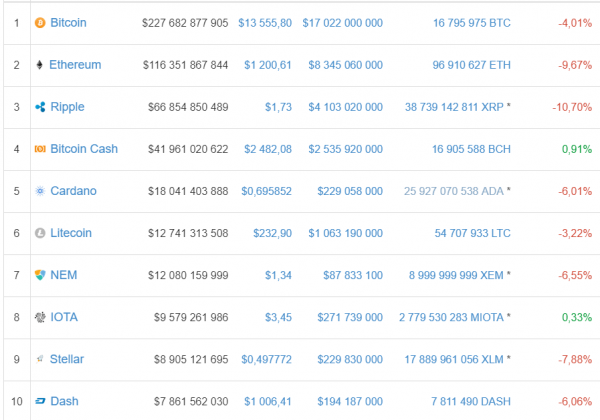Click Bitcoin Cash change 0,91%
The image size is (600, 420).
[x=577, y=149]
